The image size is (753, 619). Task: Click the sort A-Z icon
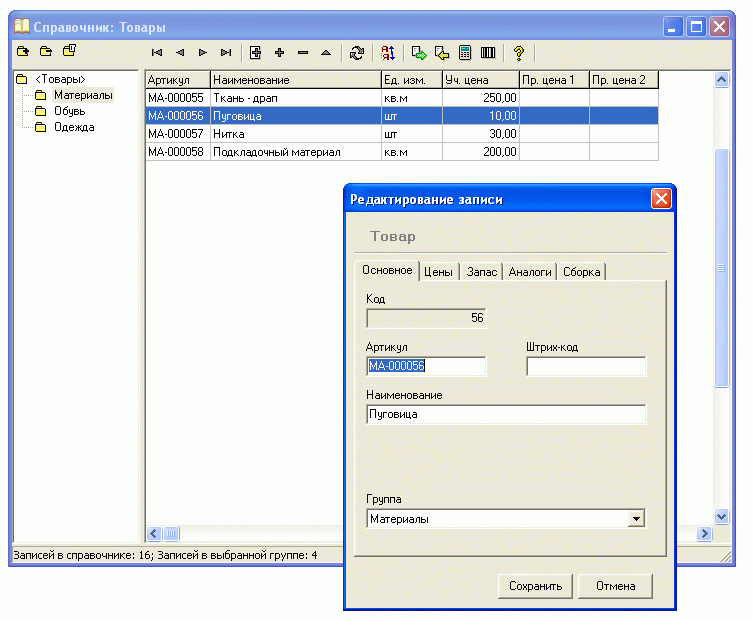[x=388, y=52]
